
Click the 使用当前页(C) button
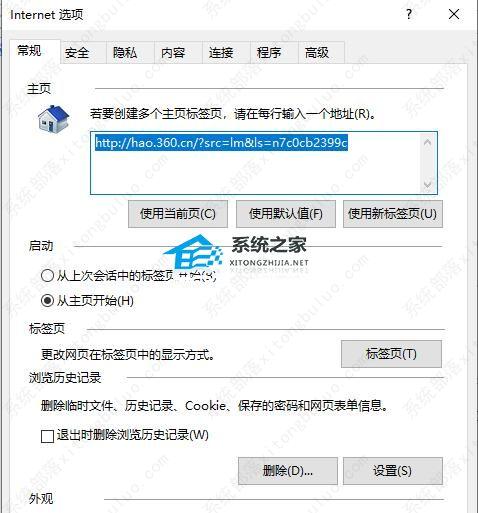pos(178,214)
